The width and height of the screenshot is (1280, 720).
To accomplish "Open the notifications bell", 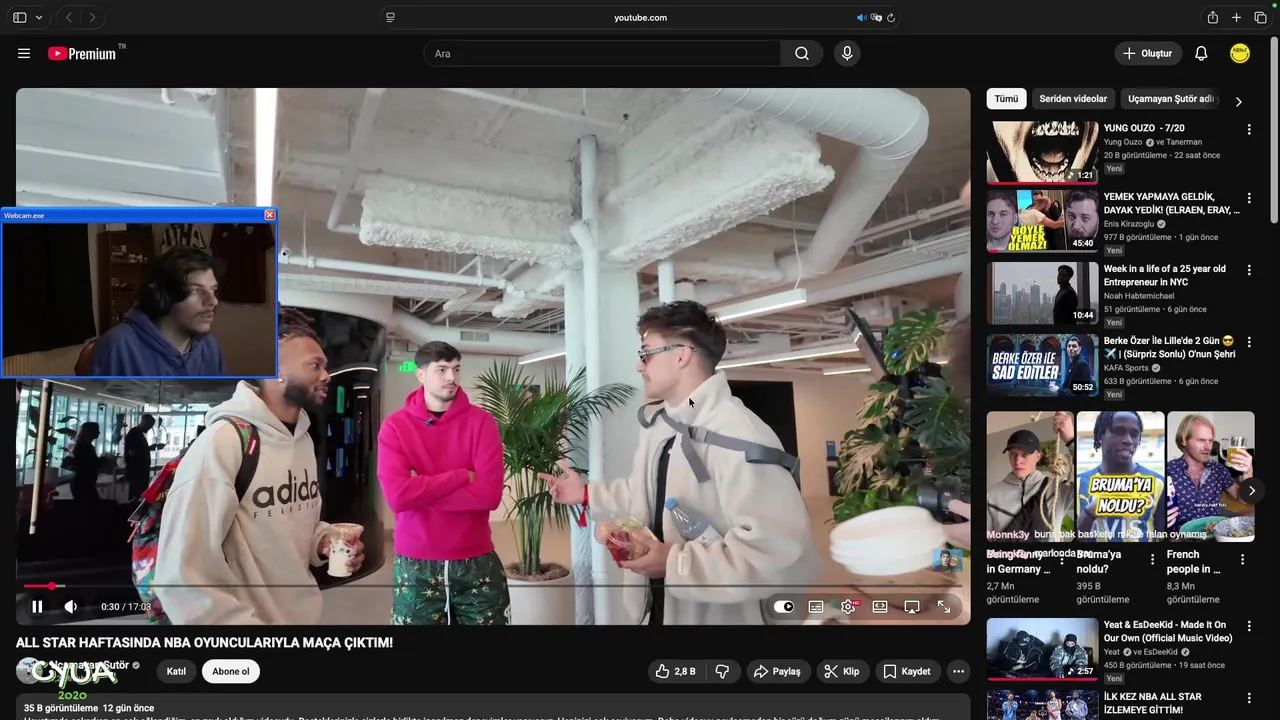I will coord(1201,54).
